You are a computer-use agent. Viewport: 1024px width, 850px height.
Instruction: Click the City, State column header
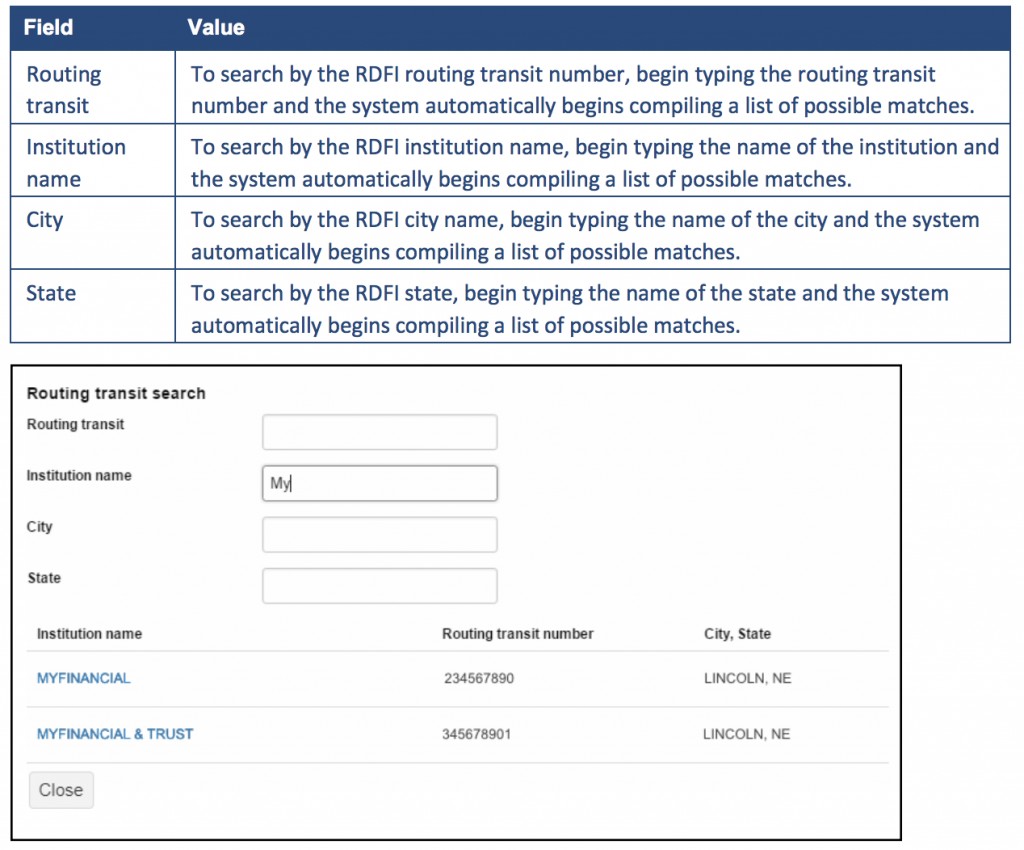pos(737,634)
